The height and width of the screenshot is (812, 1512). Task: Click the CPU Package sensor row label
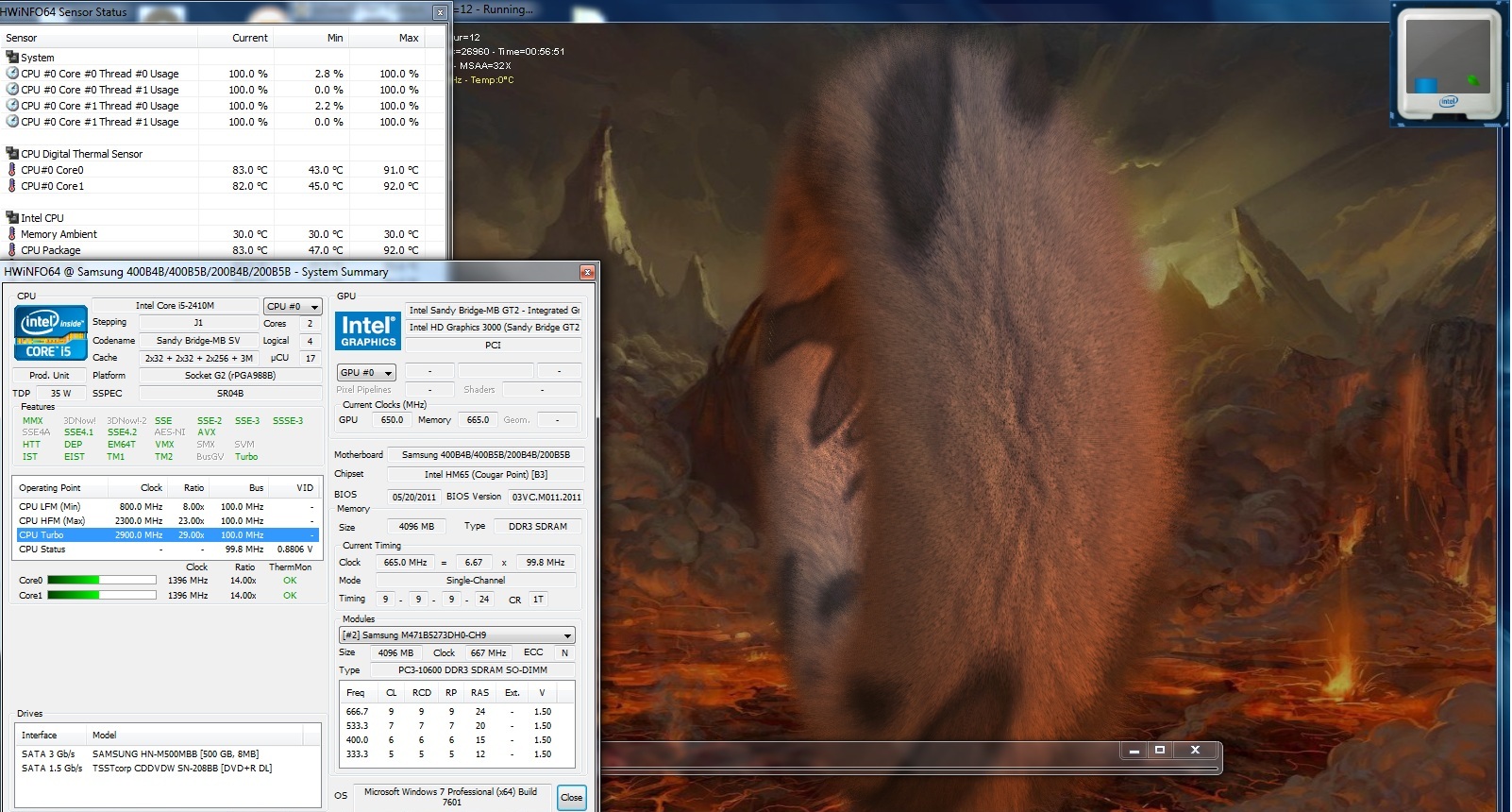pos(51,250)
